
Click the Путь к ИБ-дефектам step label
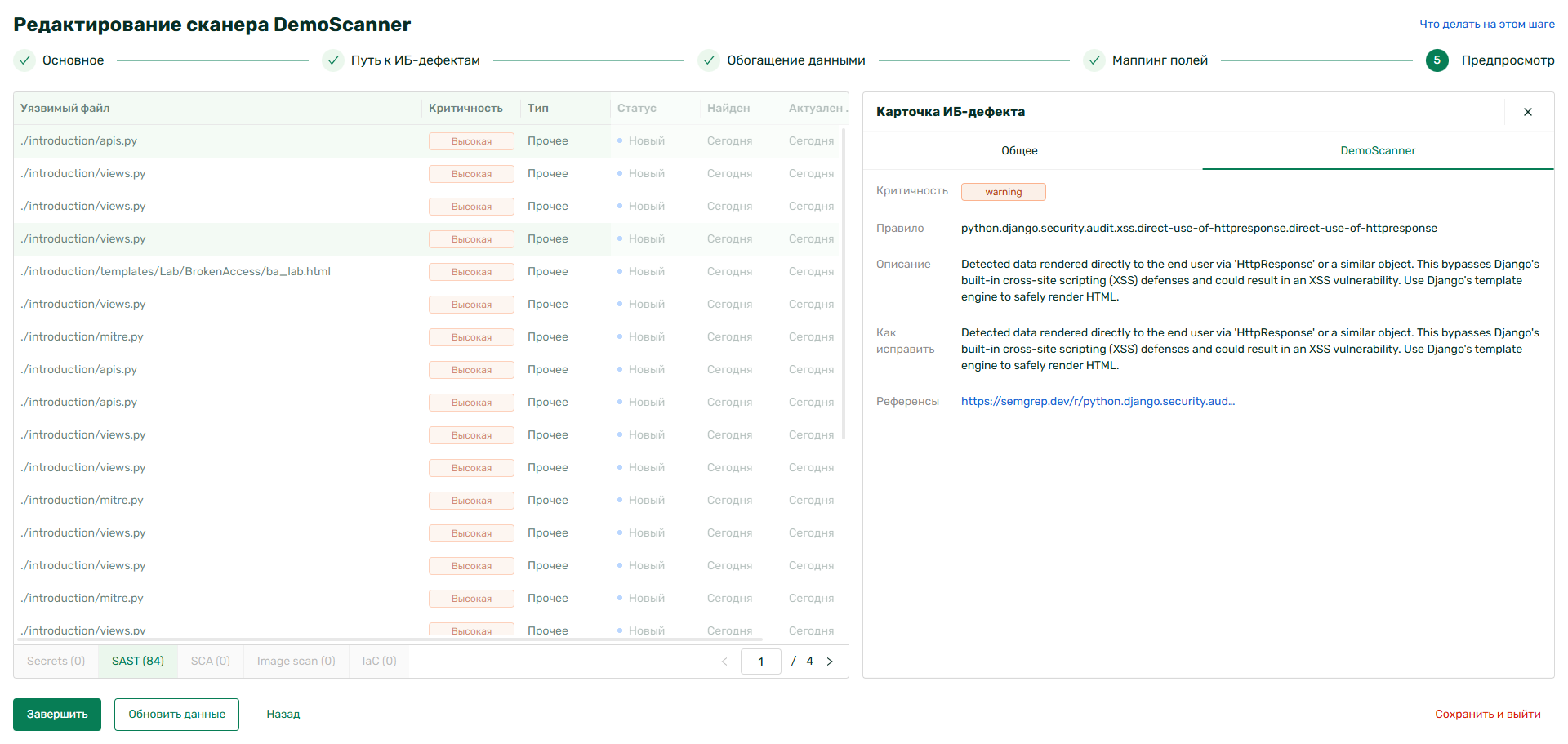click(416, 60)
